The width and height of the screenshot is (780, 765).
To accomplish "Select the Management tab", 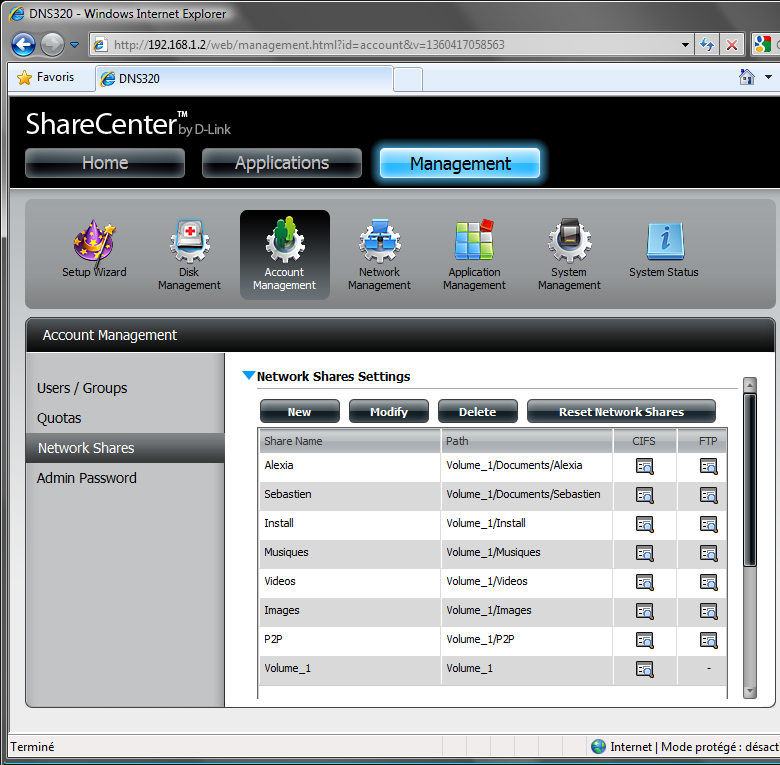I will (x=460, y=163).
